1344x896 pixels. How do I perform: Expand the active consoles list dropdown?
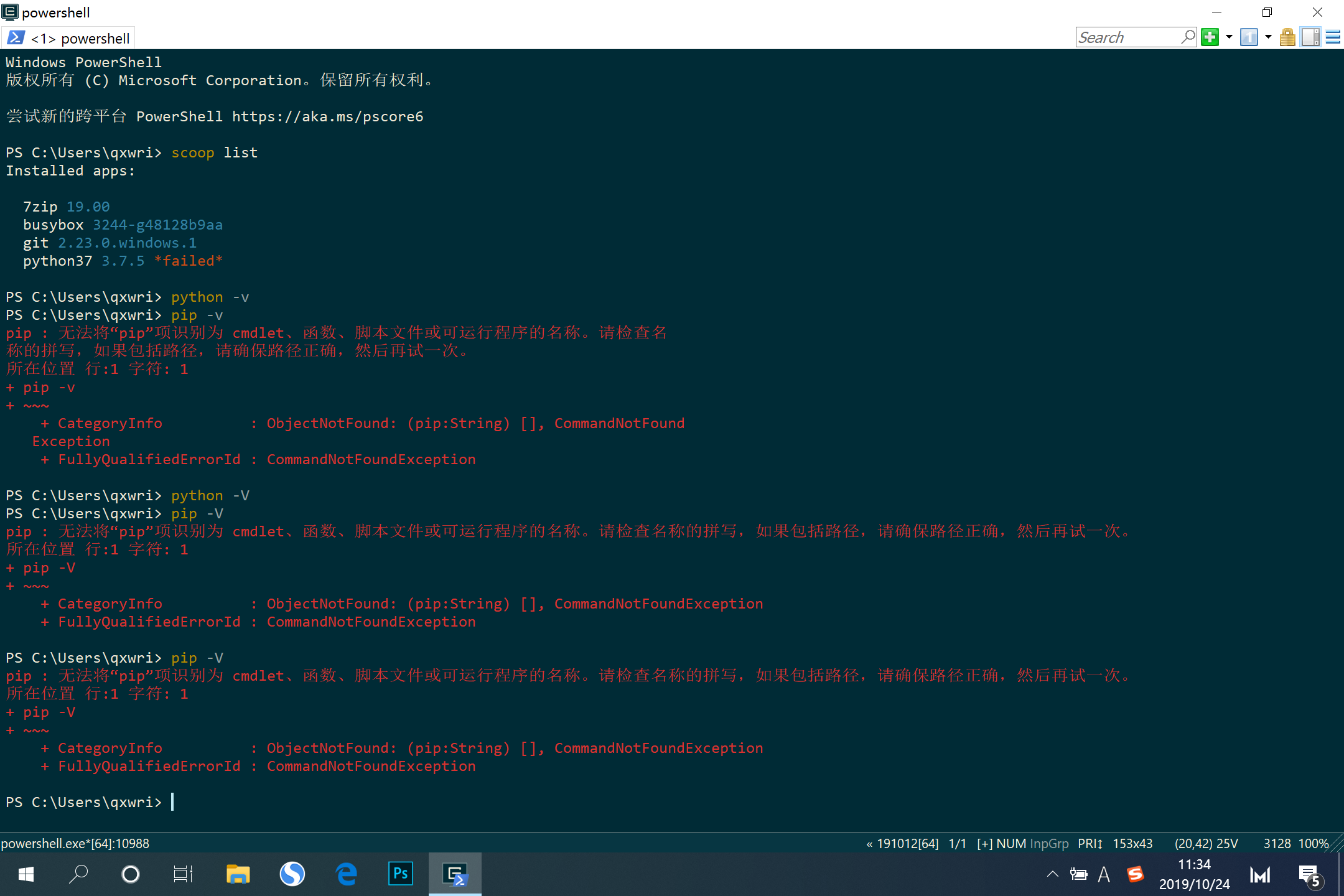click(x=1268, y=37)
